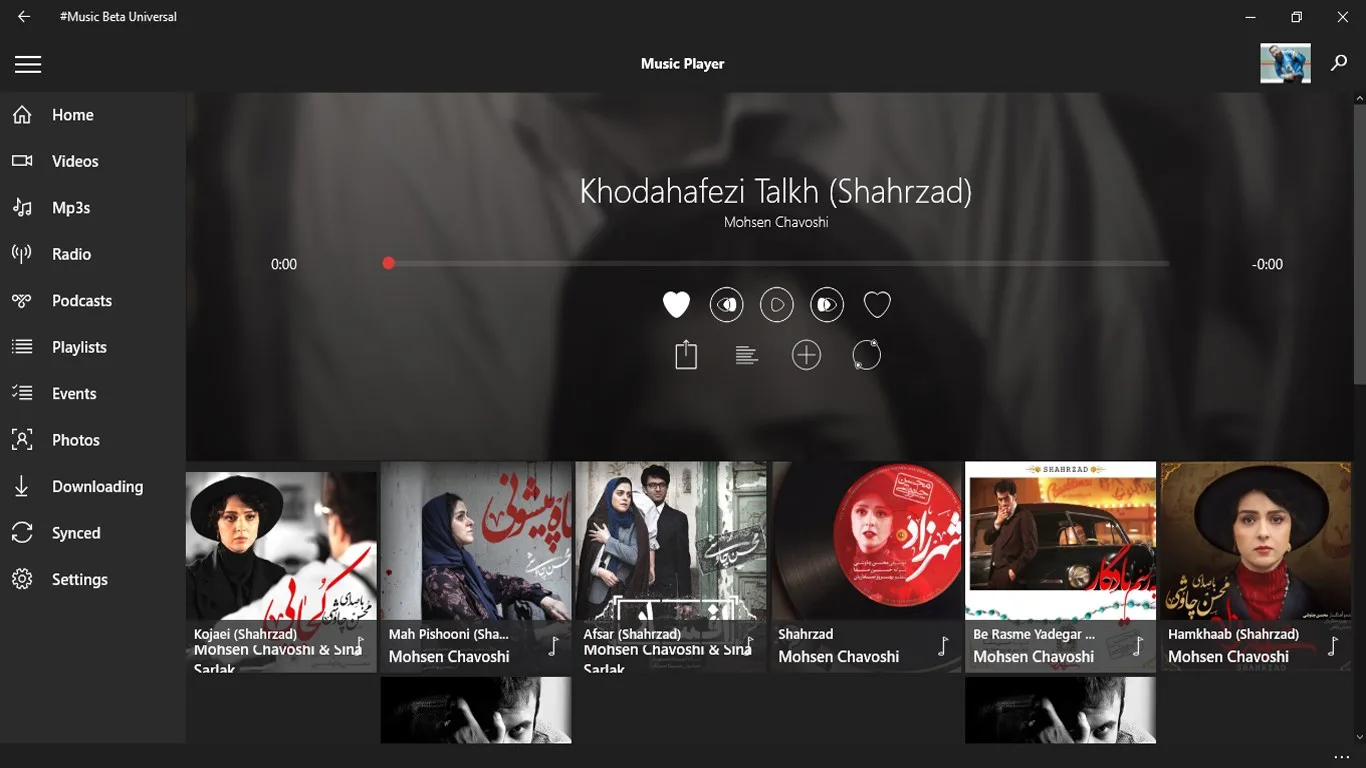This screenshot has height=768, width=1366.
Task: Click the vertical scrollbar thumb
Action: (x=1359, y=245)
